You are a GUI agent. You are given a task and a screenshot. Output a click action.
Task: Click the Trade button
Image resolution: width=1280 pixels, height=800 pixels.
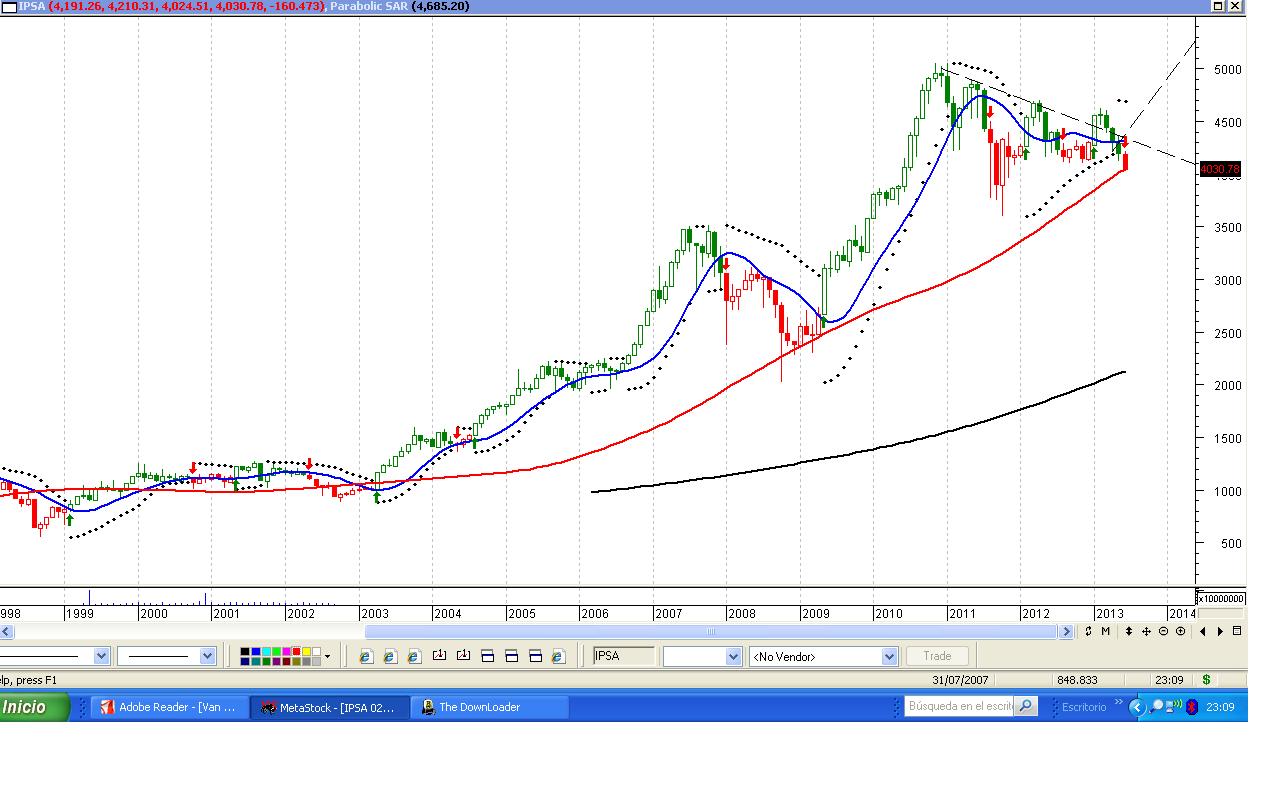(937, 656)
